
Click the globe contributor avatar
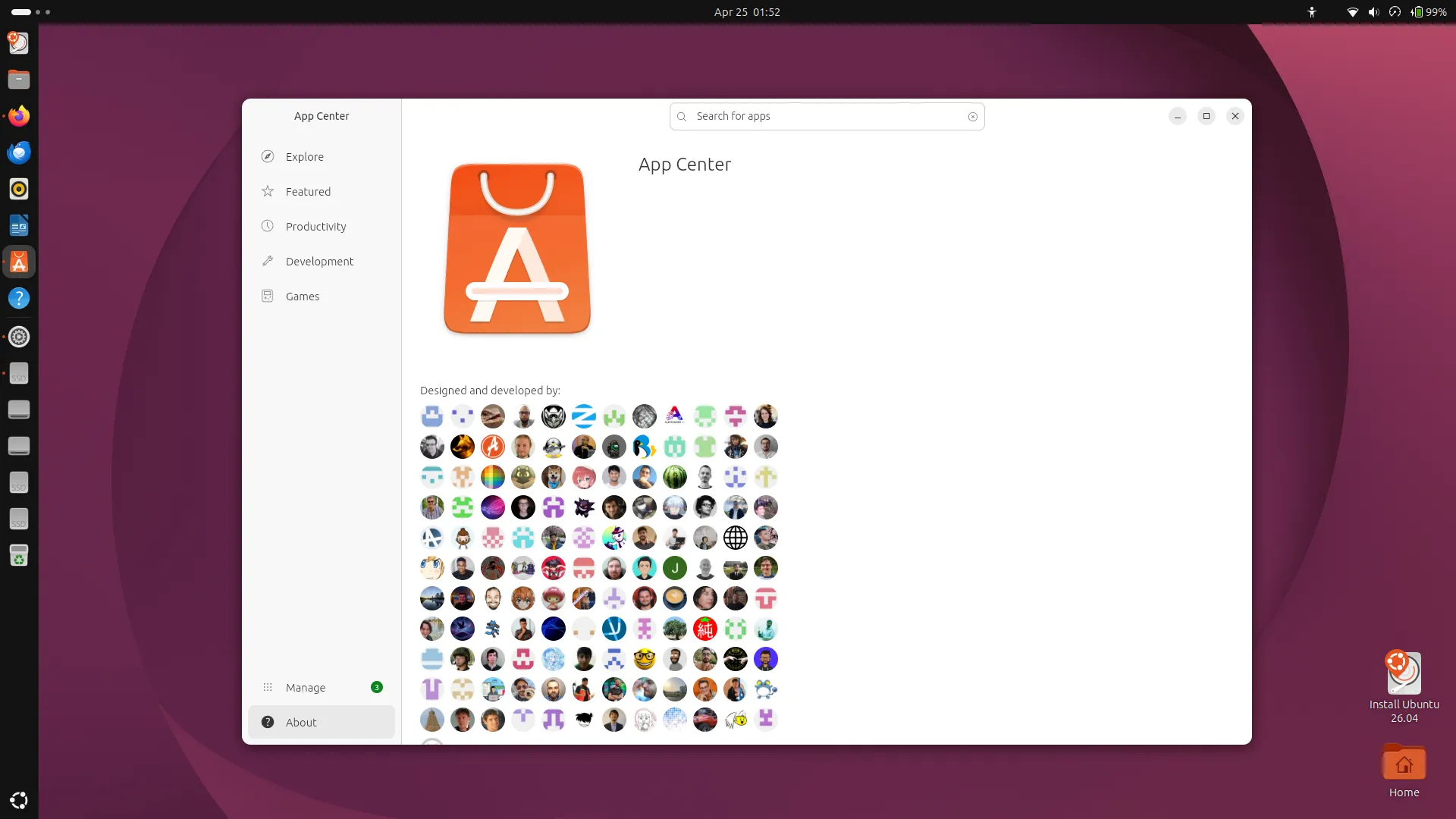[x=736, y=538]
